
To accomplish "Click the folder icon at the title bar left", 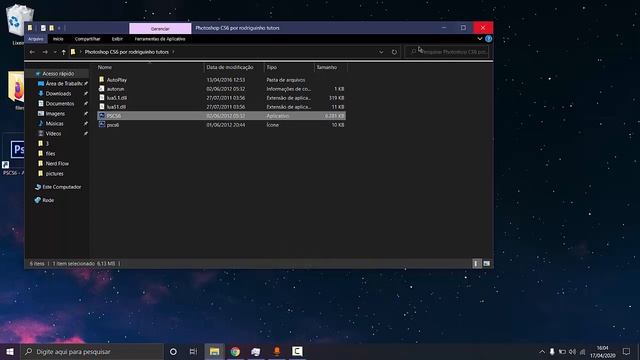I will point(30,28).
